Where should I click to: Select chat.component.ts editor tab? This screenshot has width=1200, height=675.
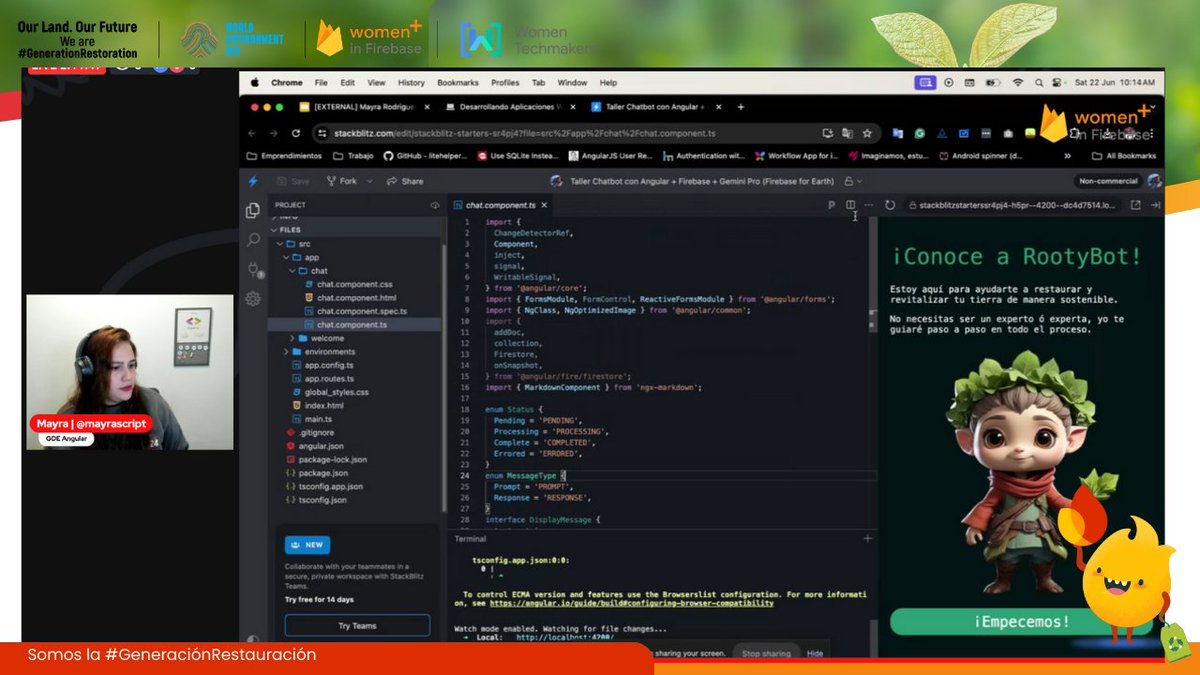click(500, 205)
